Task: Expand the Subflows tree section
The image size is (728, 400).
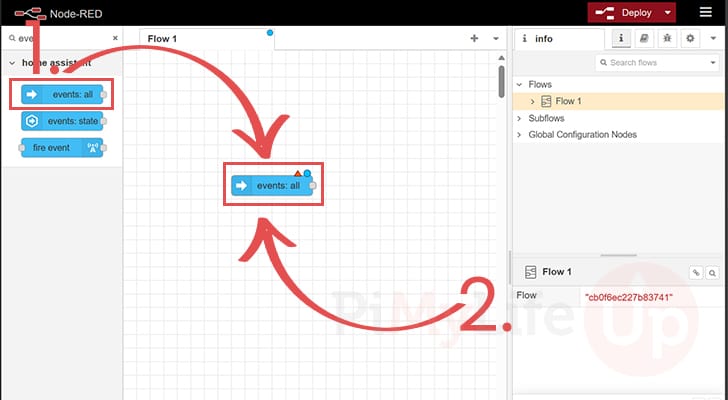Action: pyautogui.click(x=519, y=118)
